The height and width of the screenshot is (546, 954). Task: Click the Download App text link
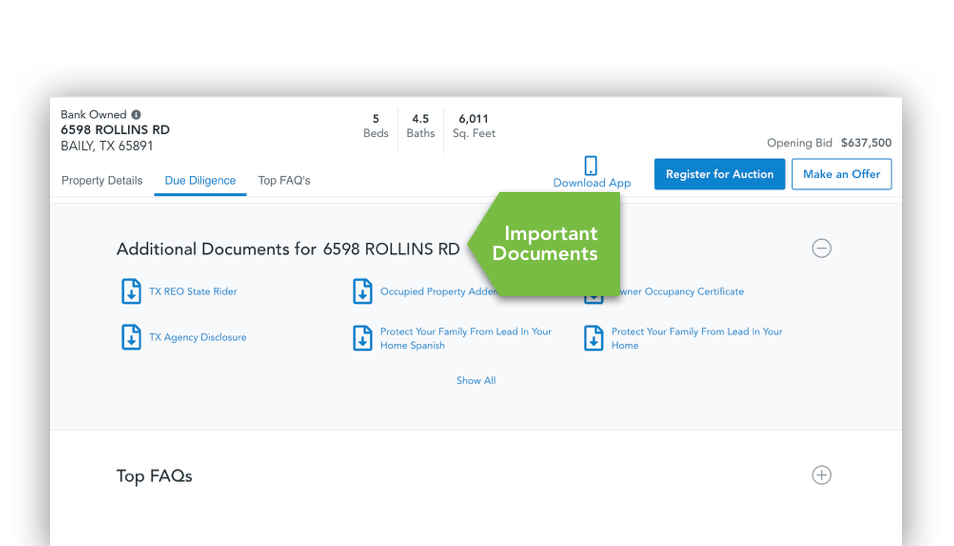592,183
